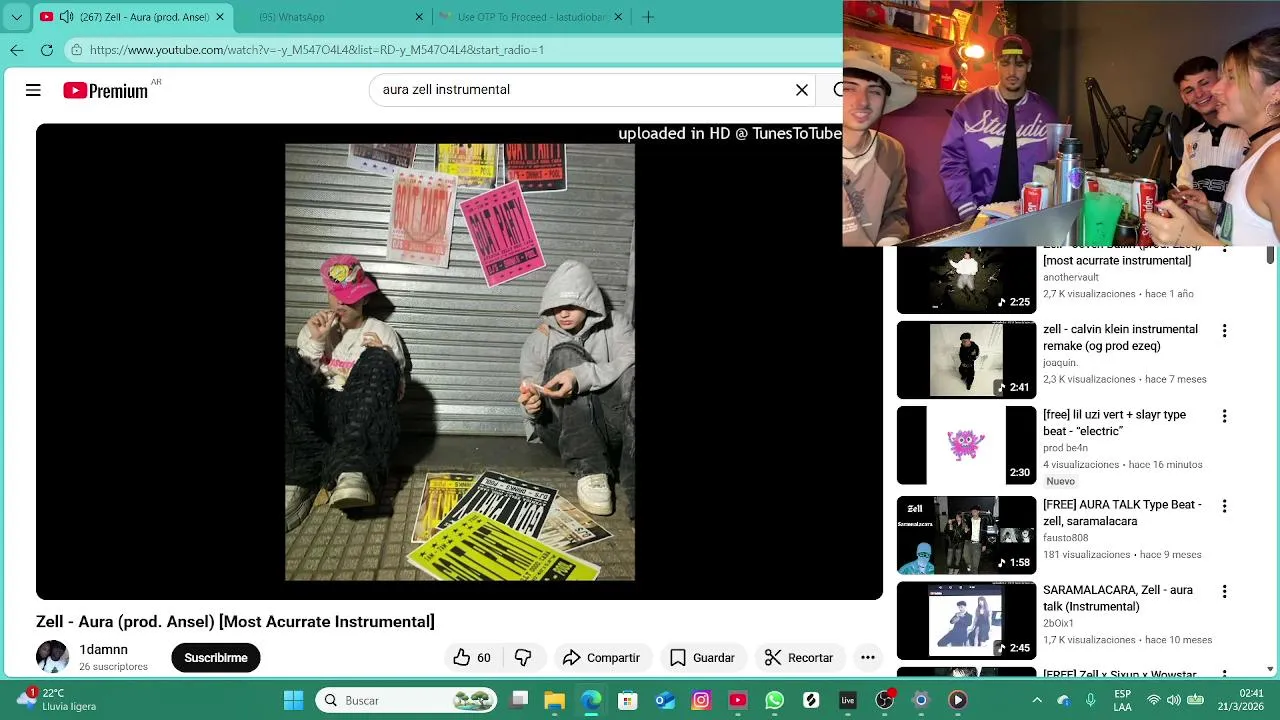This screenshot has width=1280, height=720.
Task: Open a new browser tab with plus
Action: pyautogui.click(x=648, y=17)
